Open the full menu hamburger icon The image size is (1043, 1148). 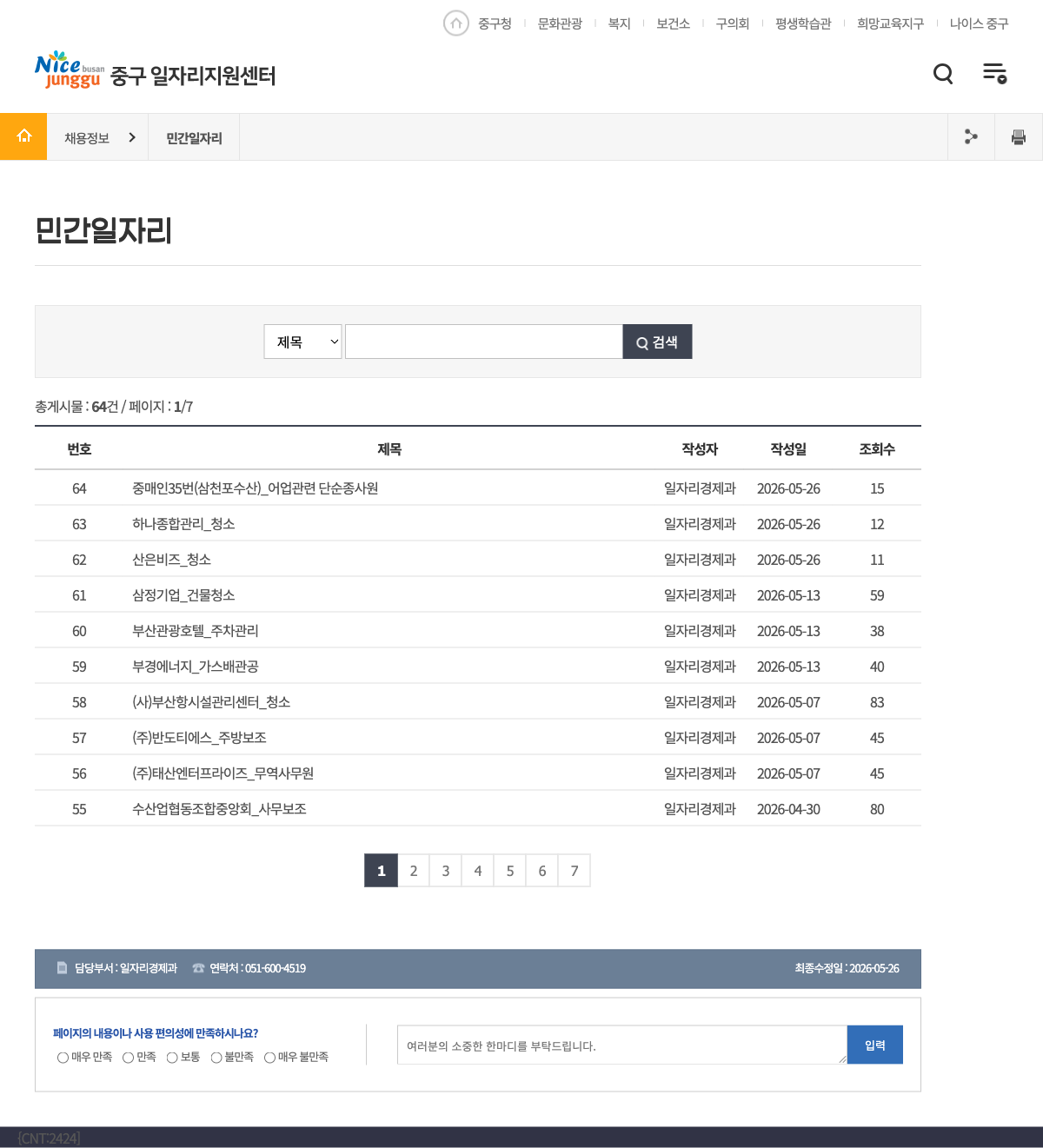(x=994, y=74)
